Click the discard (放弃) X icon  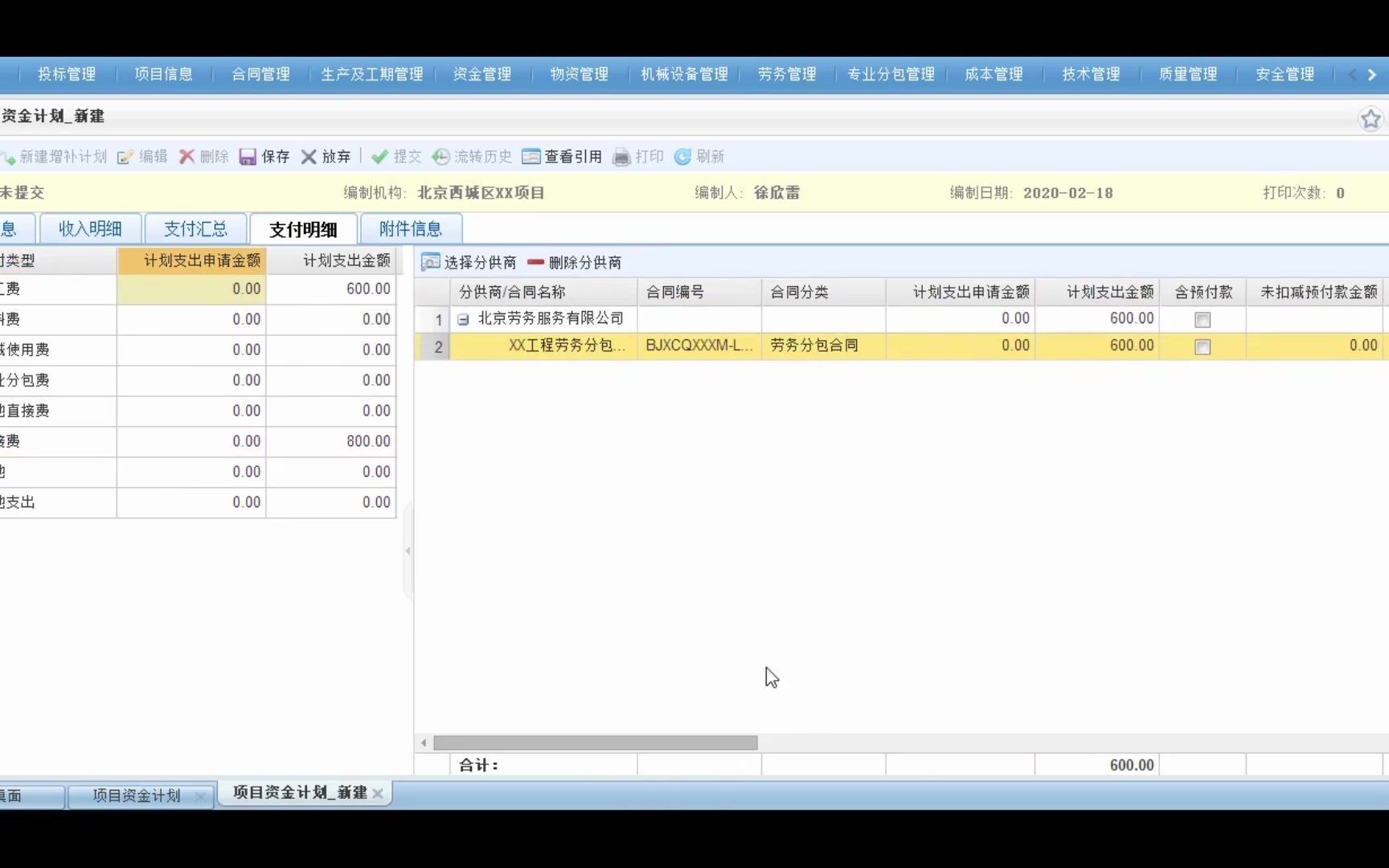[x=309, y=157]
